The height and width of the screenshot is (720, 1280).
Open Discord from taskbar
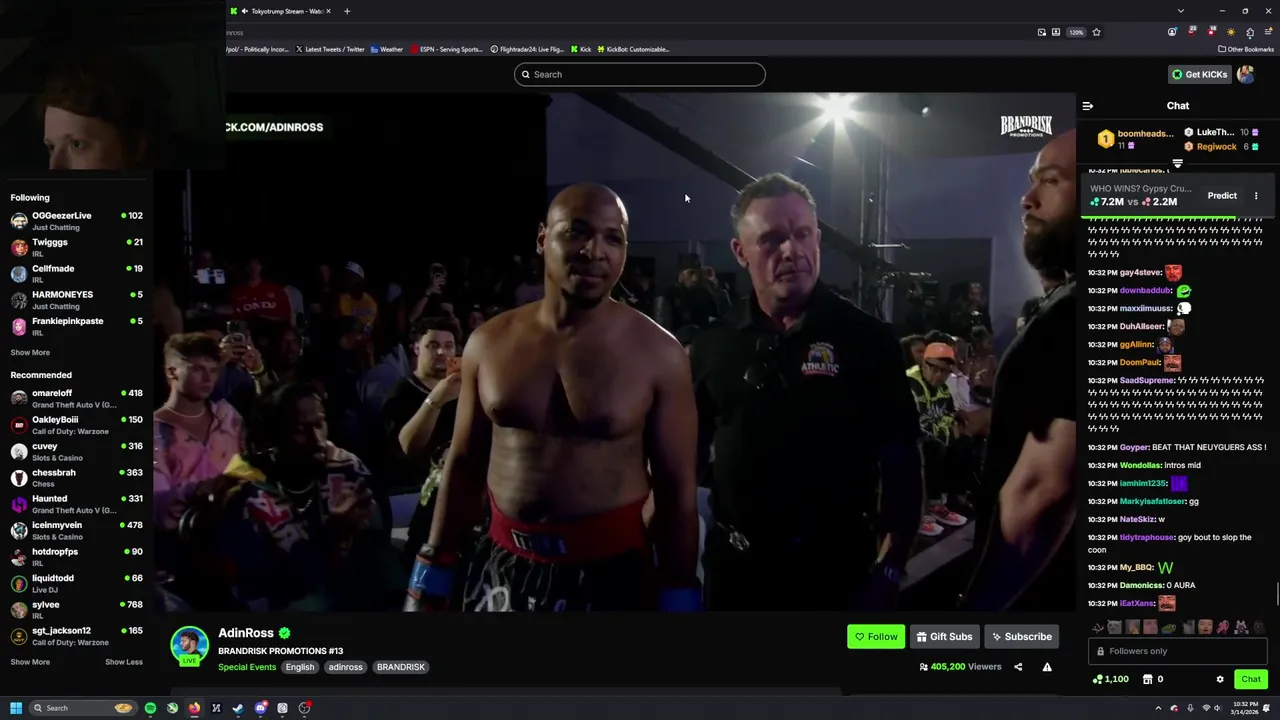[x=260, y=708]
